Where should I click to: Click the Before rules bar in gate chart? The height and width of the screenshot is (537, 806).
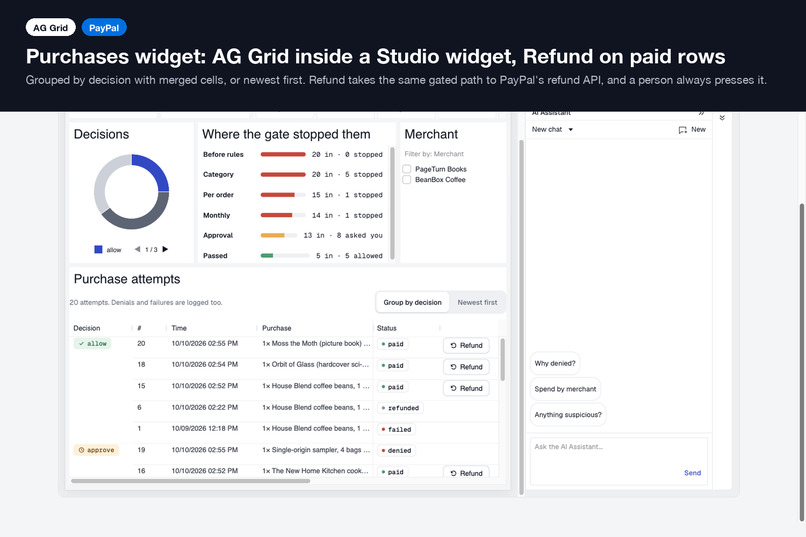coord(283,154)
